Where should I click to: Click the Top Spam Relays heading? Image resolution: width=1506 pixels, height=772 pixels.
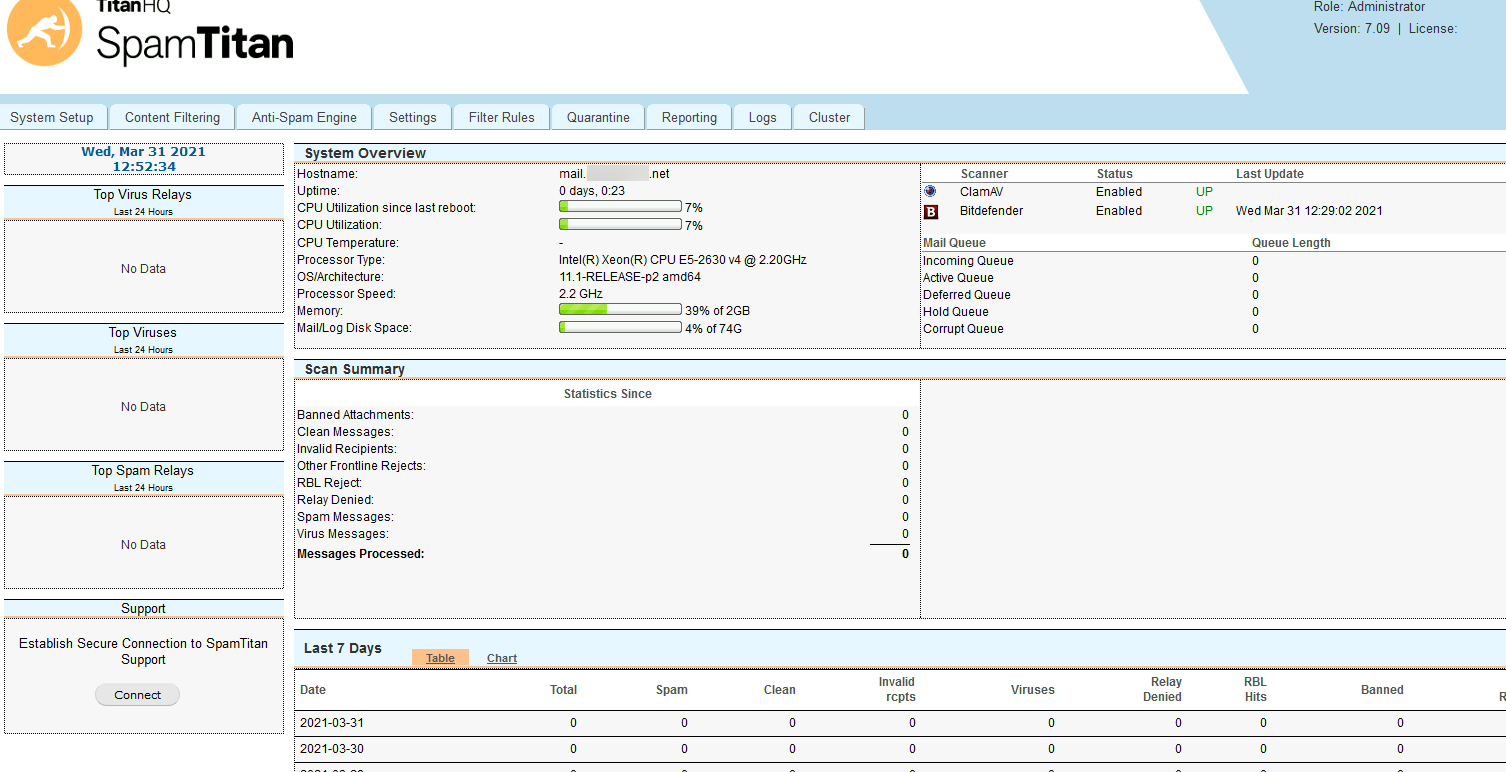click(x=143, y=471)
